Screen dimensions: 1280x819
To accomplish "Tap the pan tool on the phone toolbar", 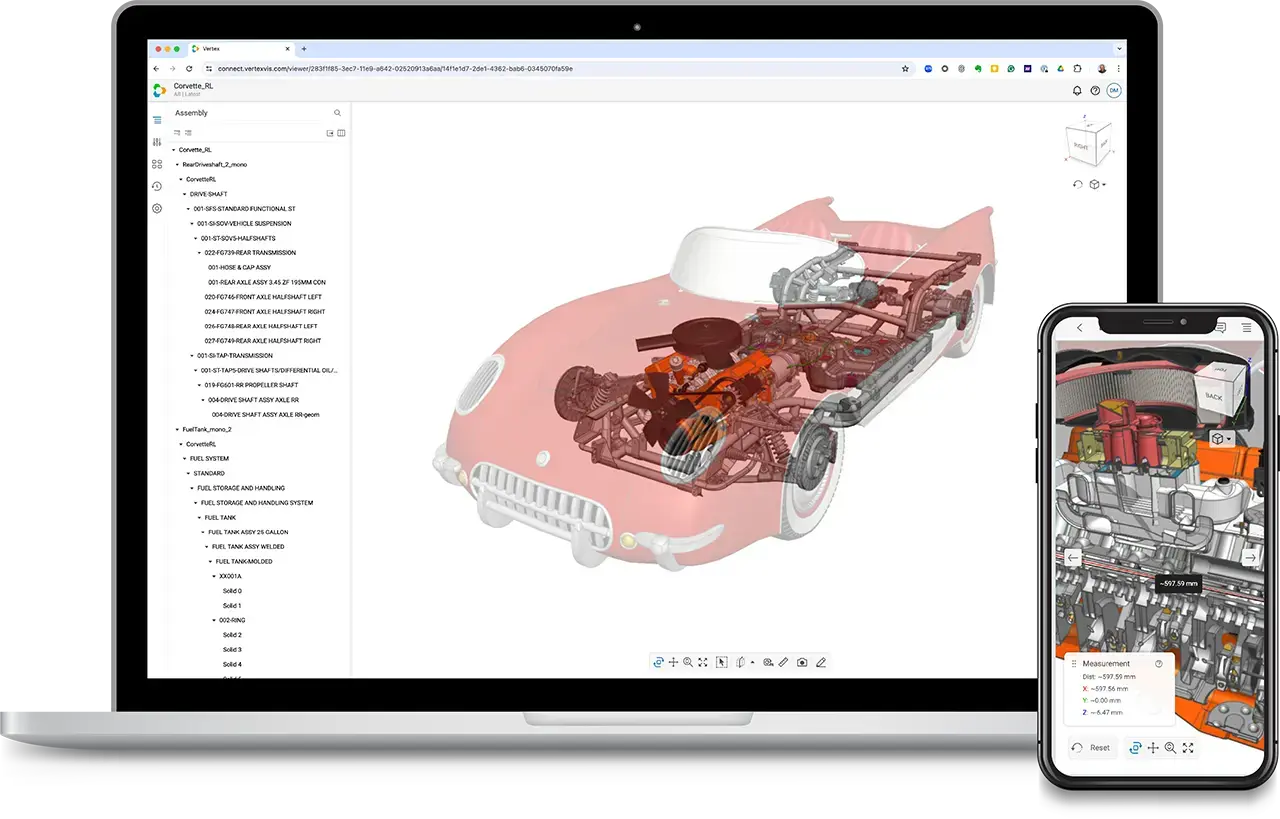I will (1153, 747).
